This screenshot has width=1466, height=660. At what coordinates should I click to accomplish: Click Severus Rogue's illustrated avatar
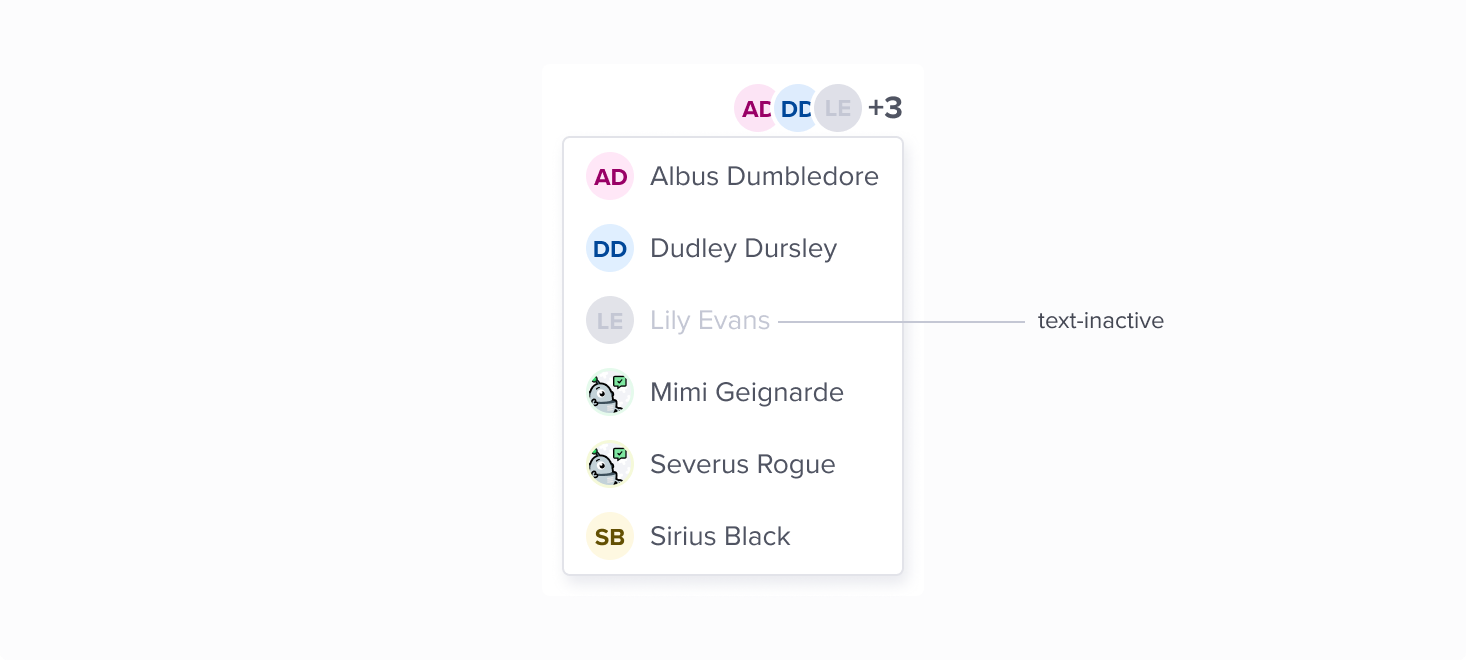pos(610,464)
